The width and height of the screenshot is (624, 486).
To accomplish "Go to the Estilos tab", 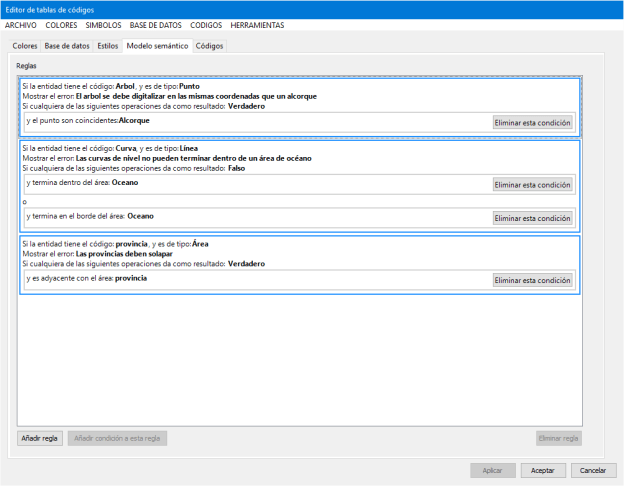I will click(107, 46).
